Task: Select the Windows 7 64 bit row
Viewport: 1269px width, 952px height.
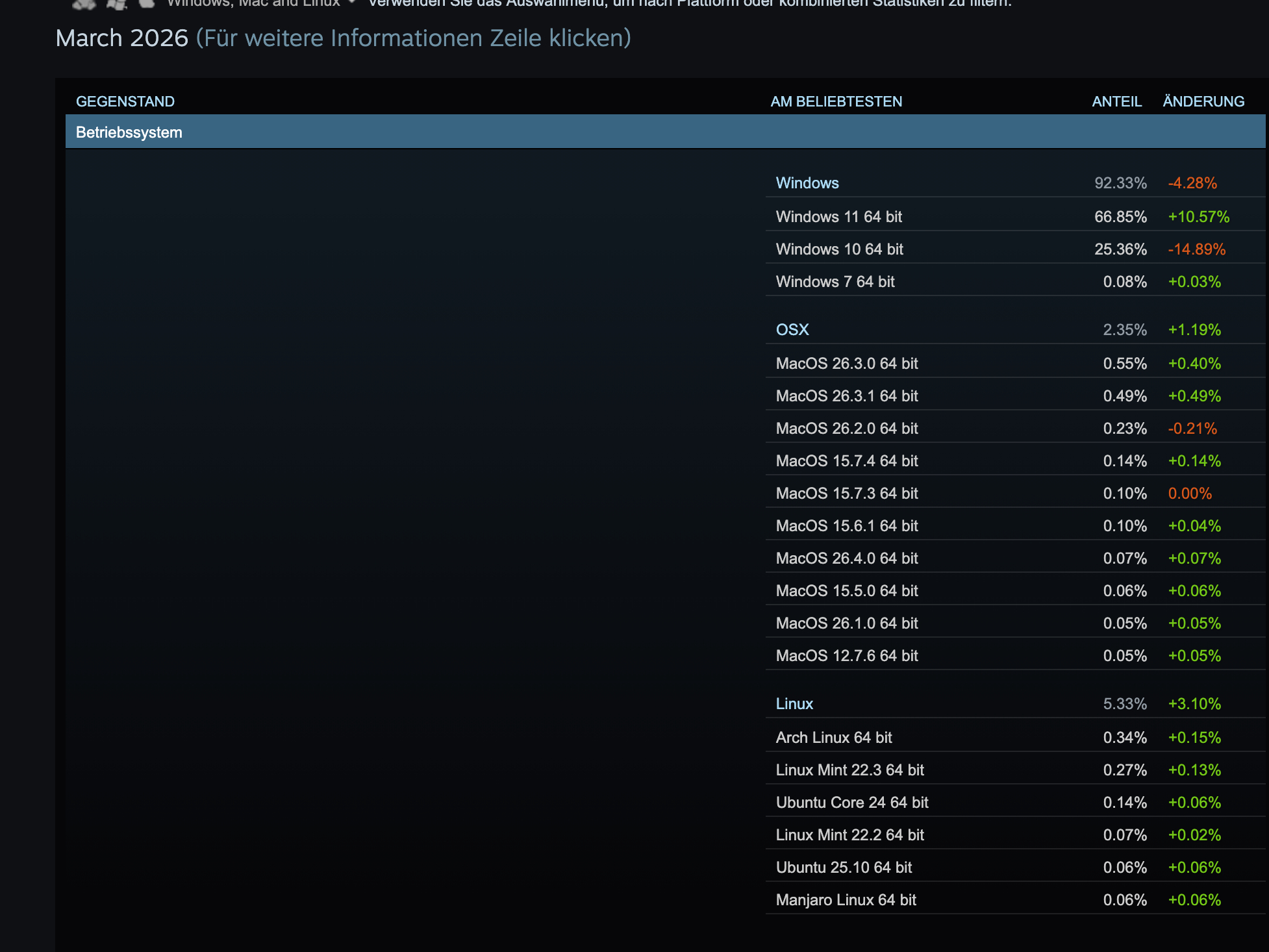Action: tap(835, 282)
